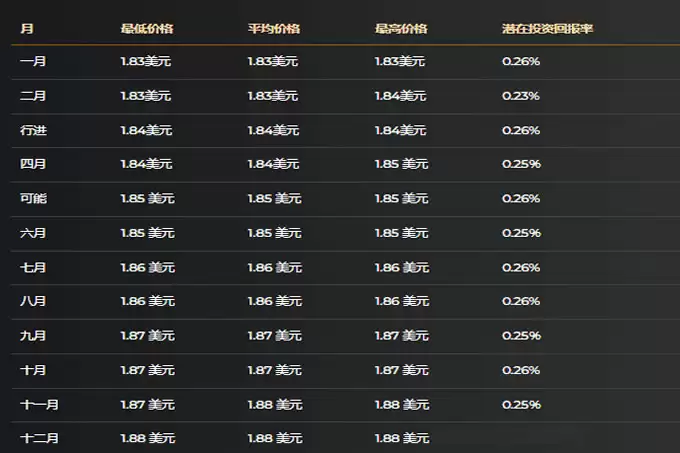
Task: Click the 潜在投资回报率 column header
Action: point(547,29)
